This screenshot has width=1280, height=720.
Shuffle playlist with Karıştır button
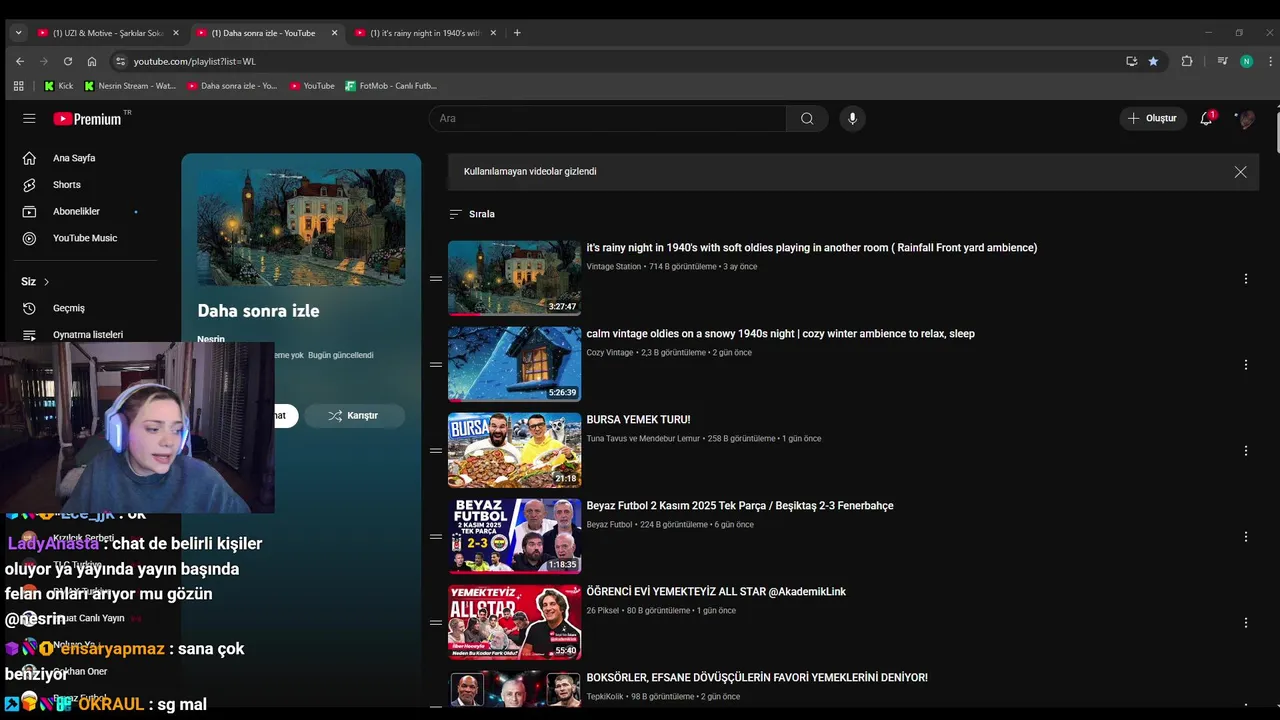point(354,415)
